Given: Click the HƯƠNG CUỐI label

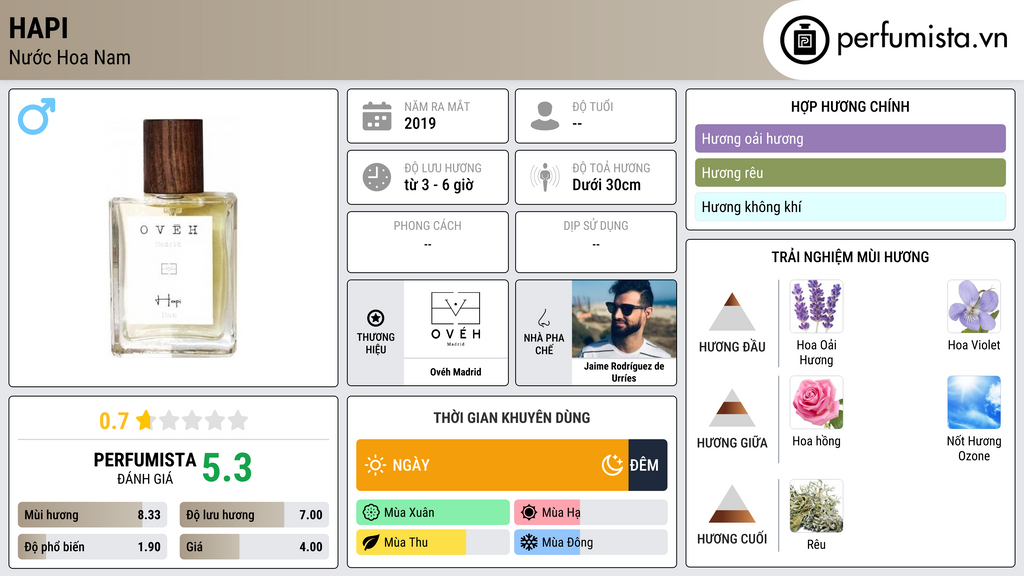Looking at the screenshot, I should coord(732,539).
